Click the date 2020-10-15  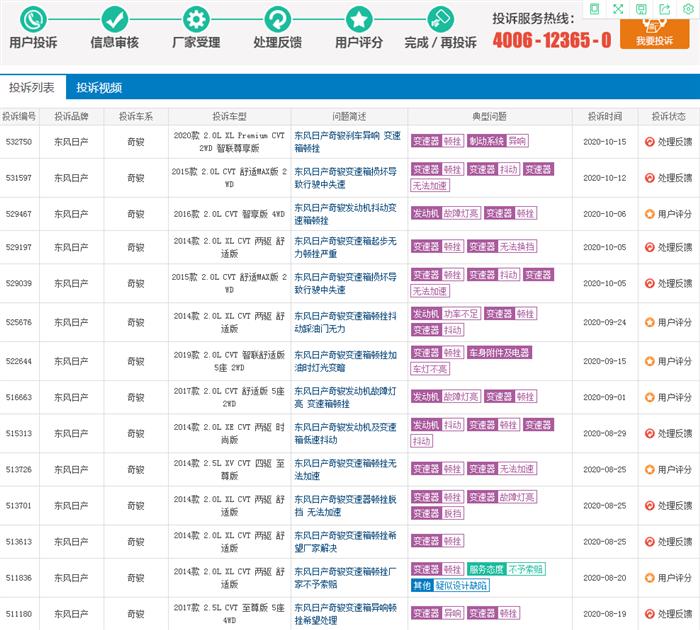point(604,142)
